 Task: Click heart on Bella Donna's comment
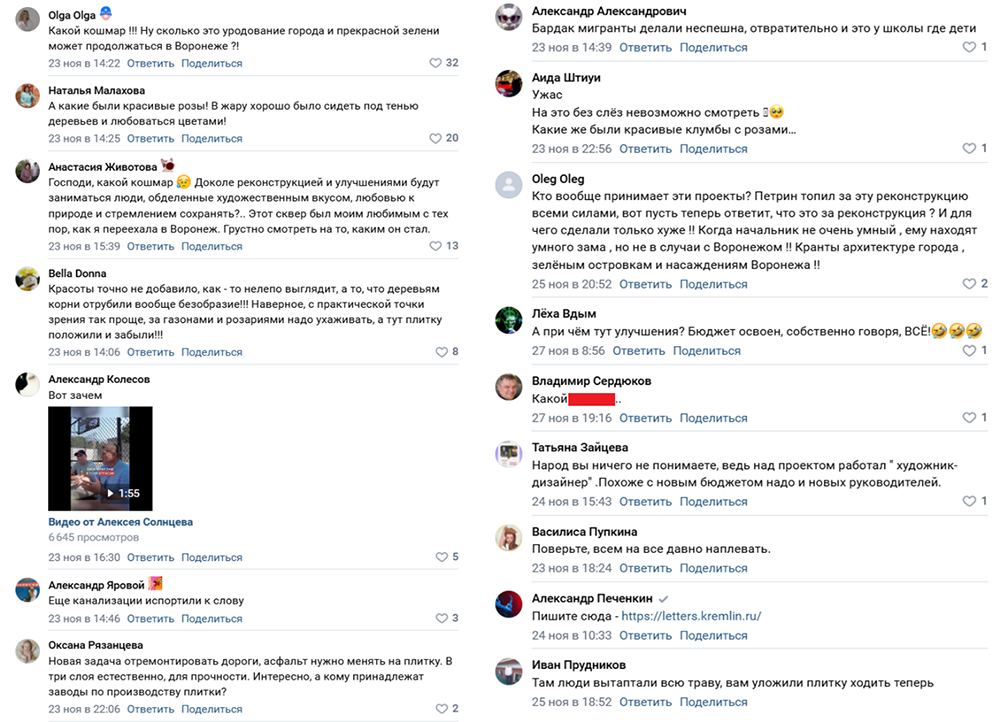tap(441, 352)
